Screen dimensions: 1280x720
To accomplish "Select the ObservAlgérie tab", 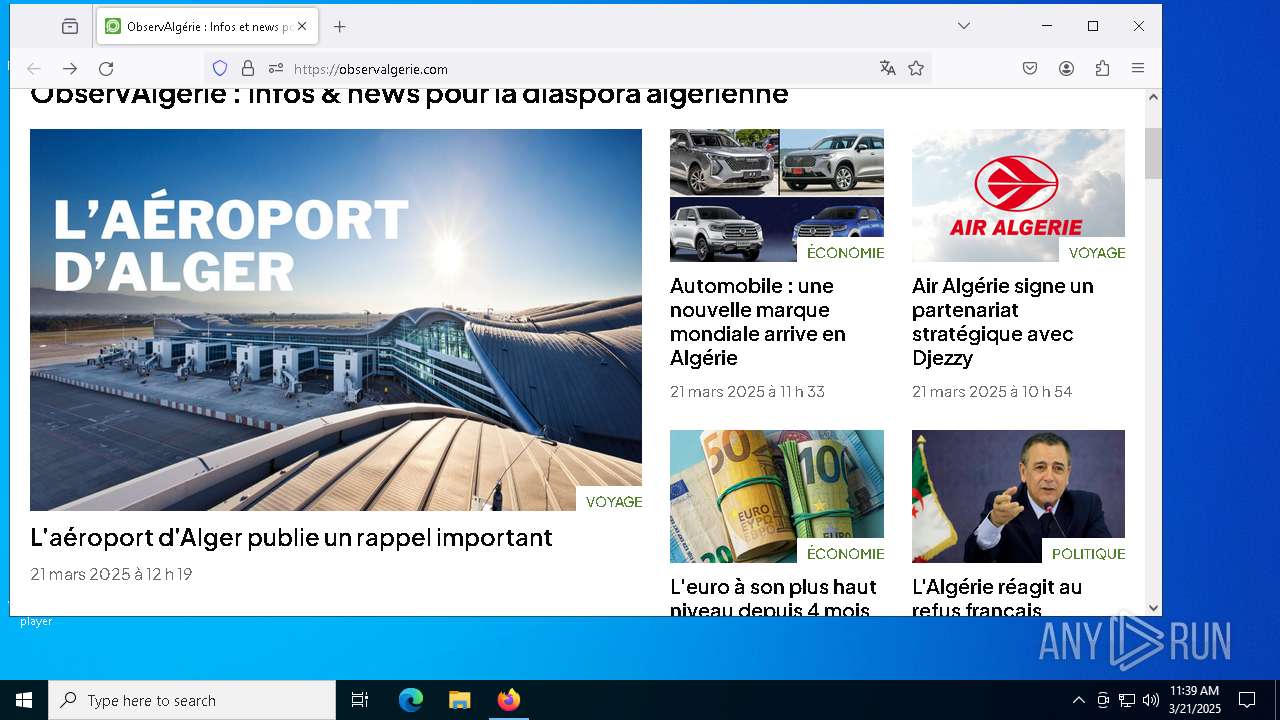I will [207, 27].
